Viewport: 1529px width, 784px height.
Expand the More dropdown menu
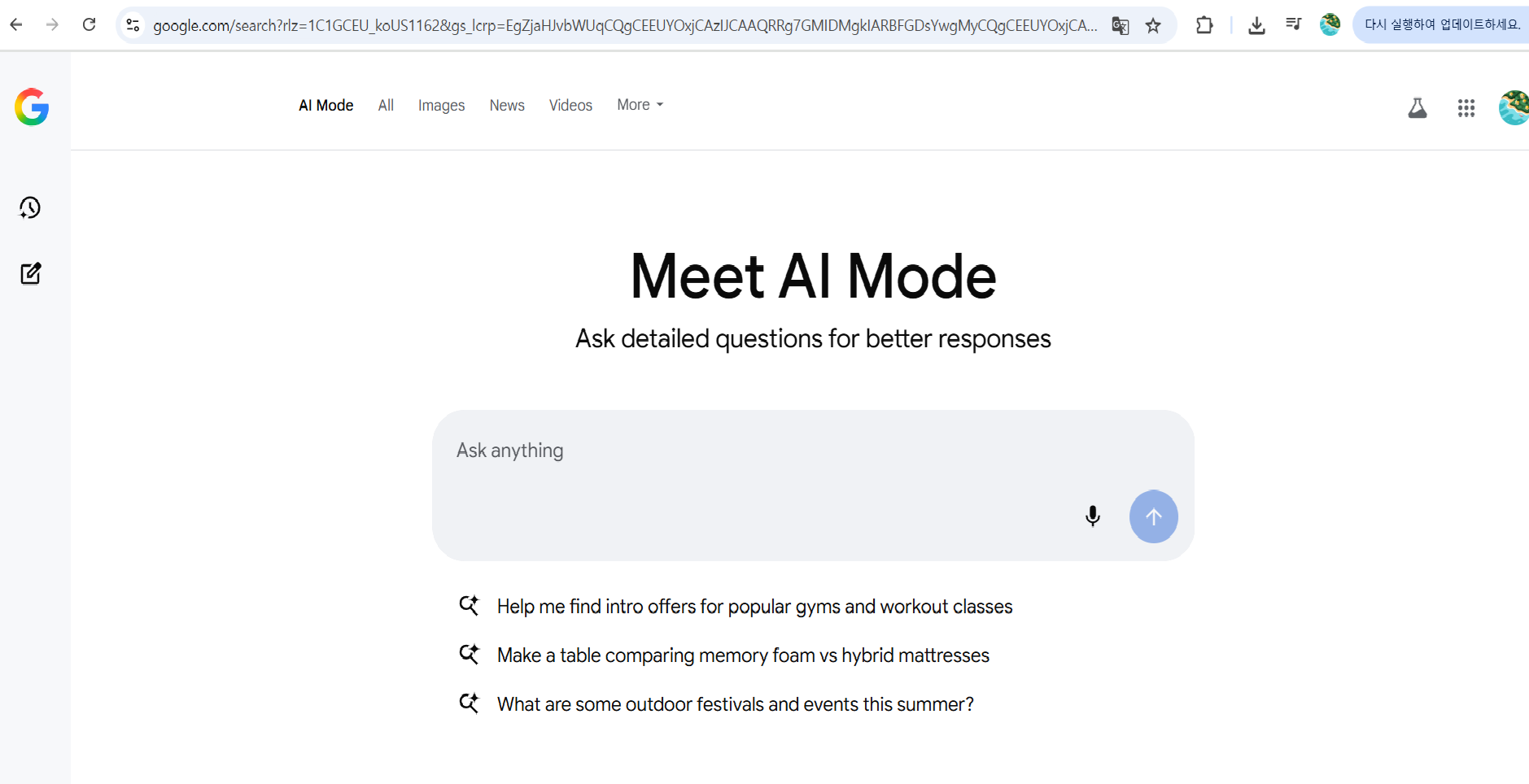640,105
